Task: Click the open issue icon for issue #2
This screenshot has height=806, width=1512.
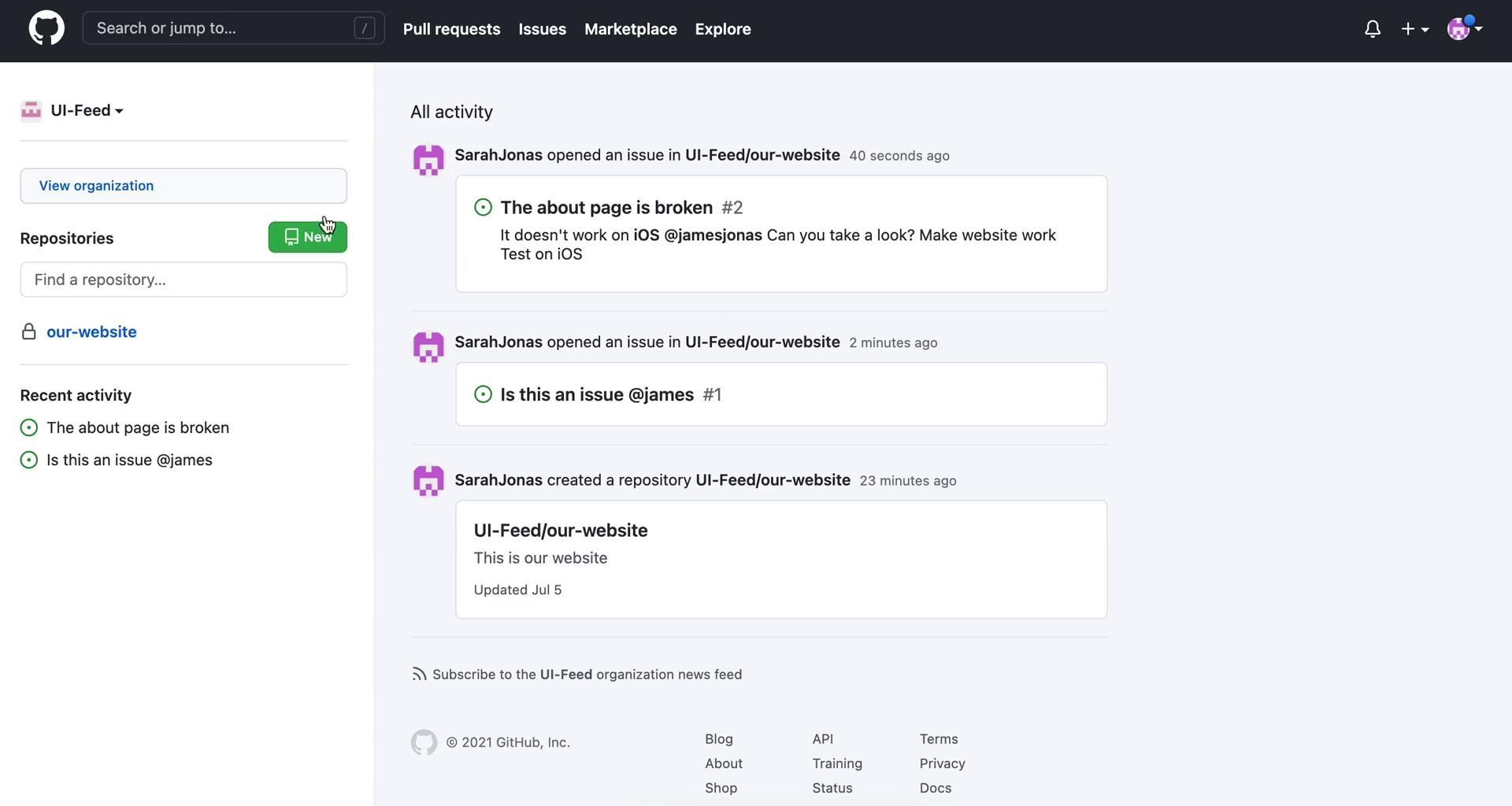Action: point(483,207)
